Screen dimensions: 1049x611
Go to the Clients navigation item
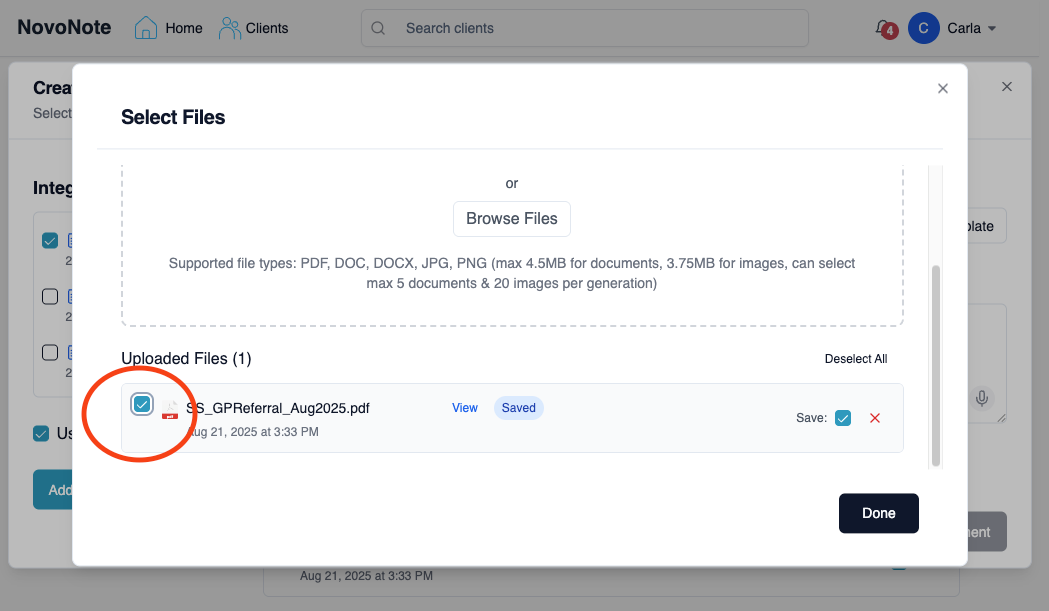(x=267, y=28)
